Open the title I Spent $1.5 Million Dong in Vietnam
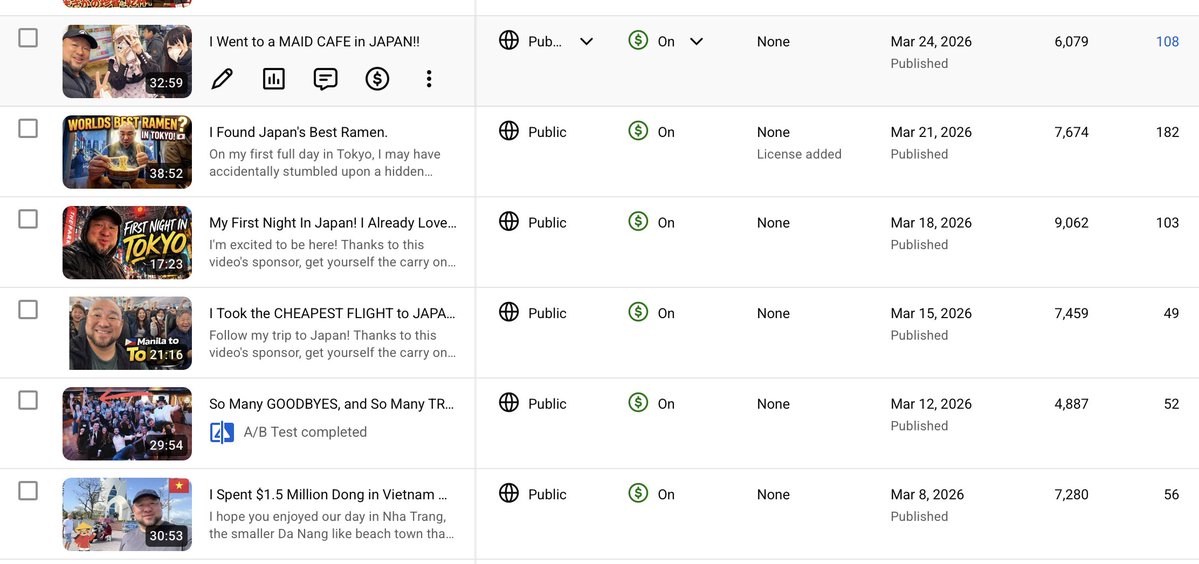The image size is (1199, 564). [329, 494]
